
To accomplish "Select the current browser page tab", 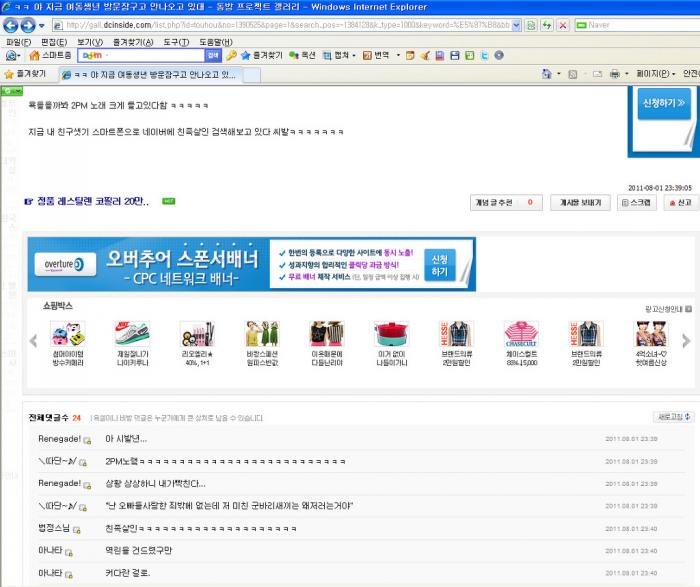I will [x=158, y=74].
